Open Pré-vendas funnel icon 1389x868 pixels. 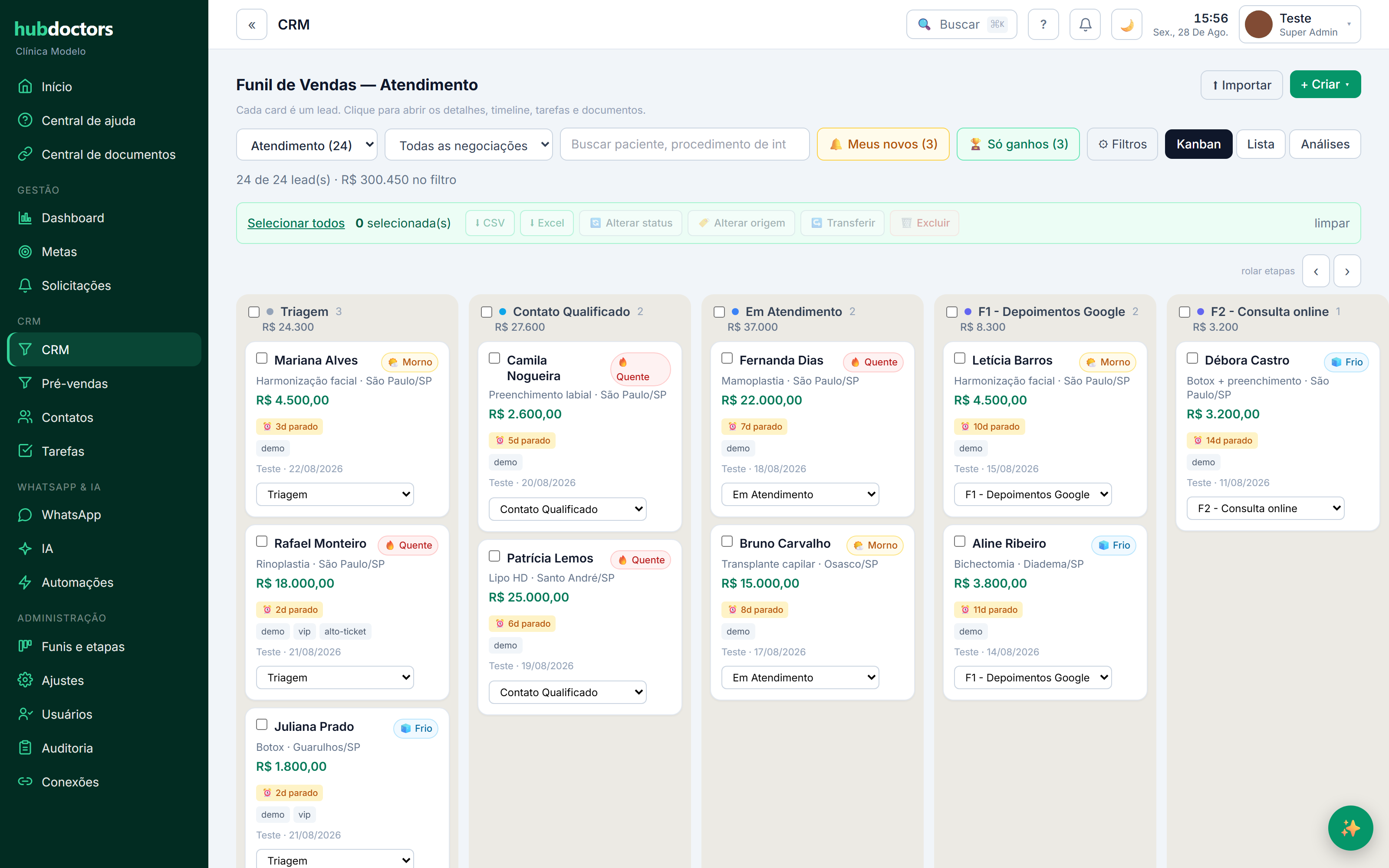coord(25,384)
